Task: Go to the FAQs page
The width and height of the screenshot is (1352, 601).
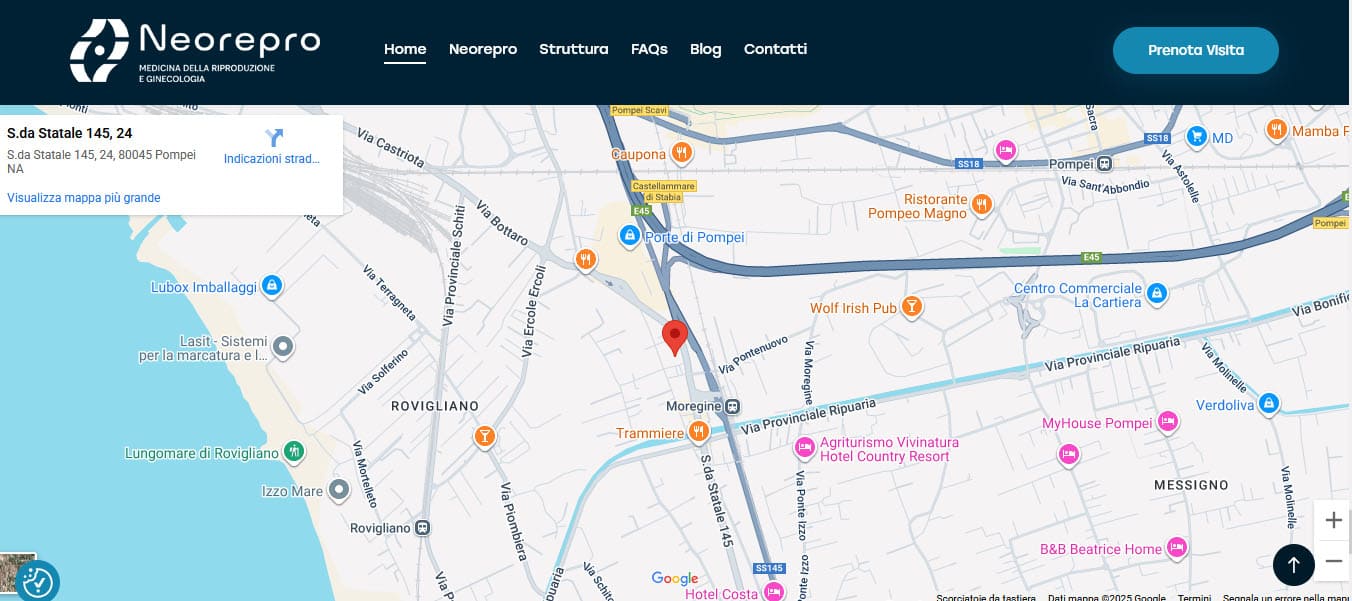Action: [x=649, y=49]
